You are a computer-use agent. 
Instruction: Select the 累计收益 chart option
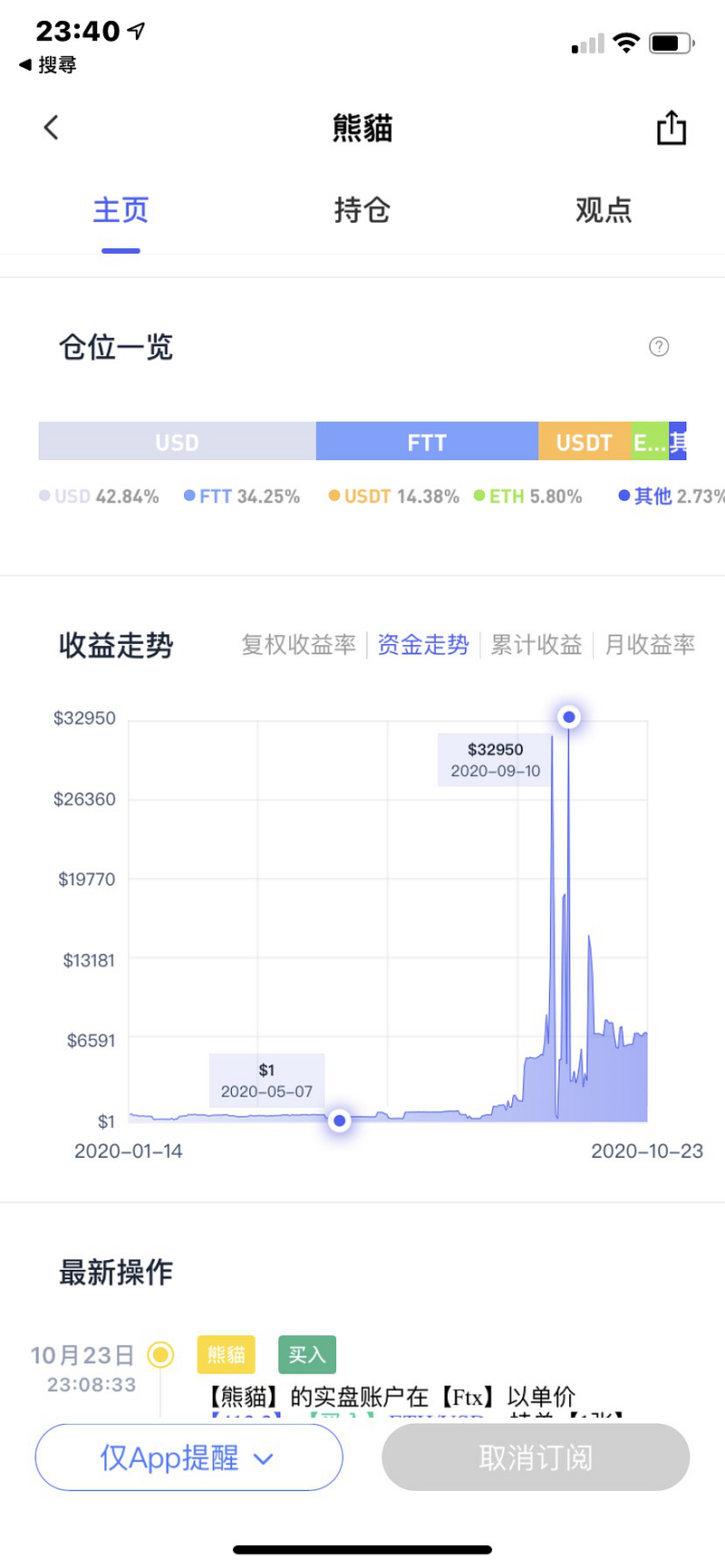(536, 645)
